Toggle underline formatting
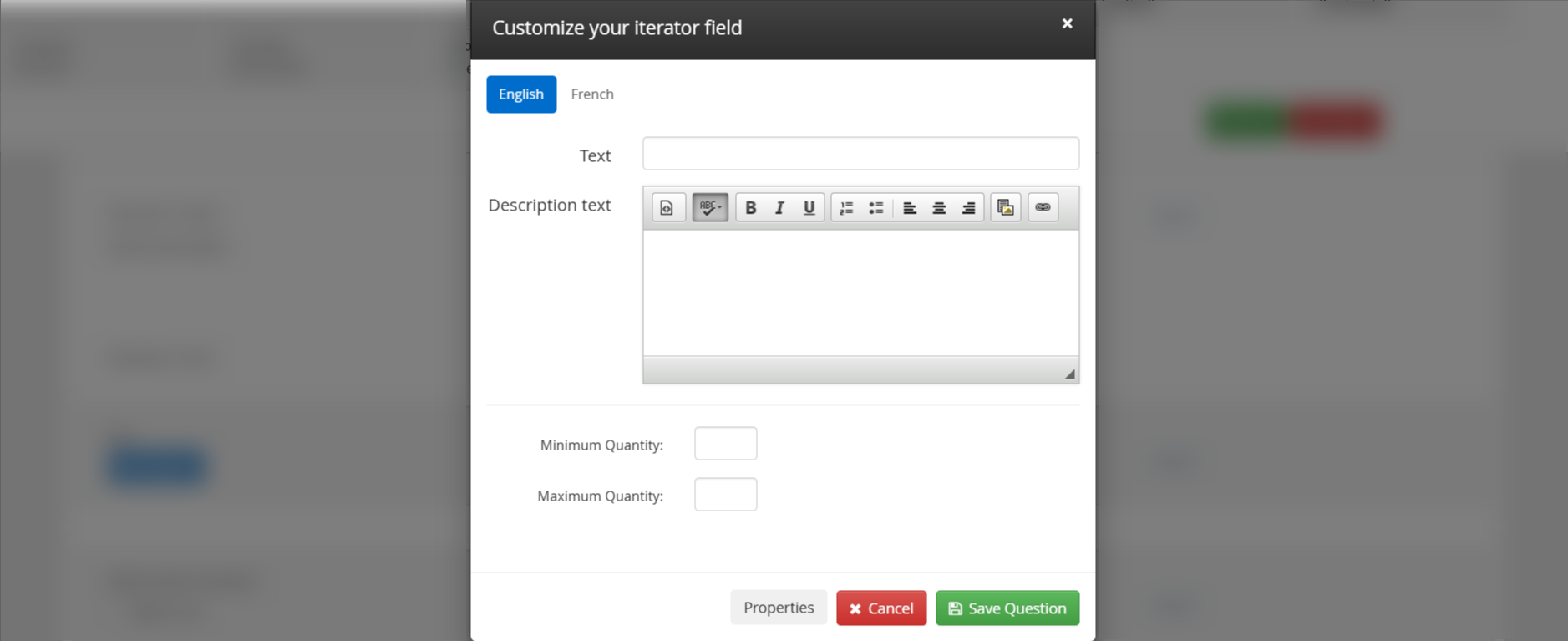The height and width of the screenshot is (641, 1568). pos(809,207)
